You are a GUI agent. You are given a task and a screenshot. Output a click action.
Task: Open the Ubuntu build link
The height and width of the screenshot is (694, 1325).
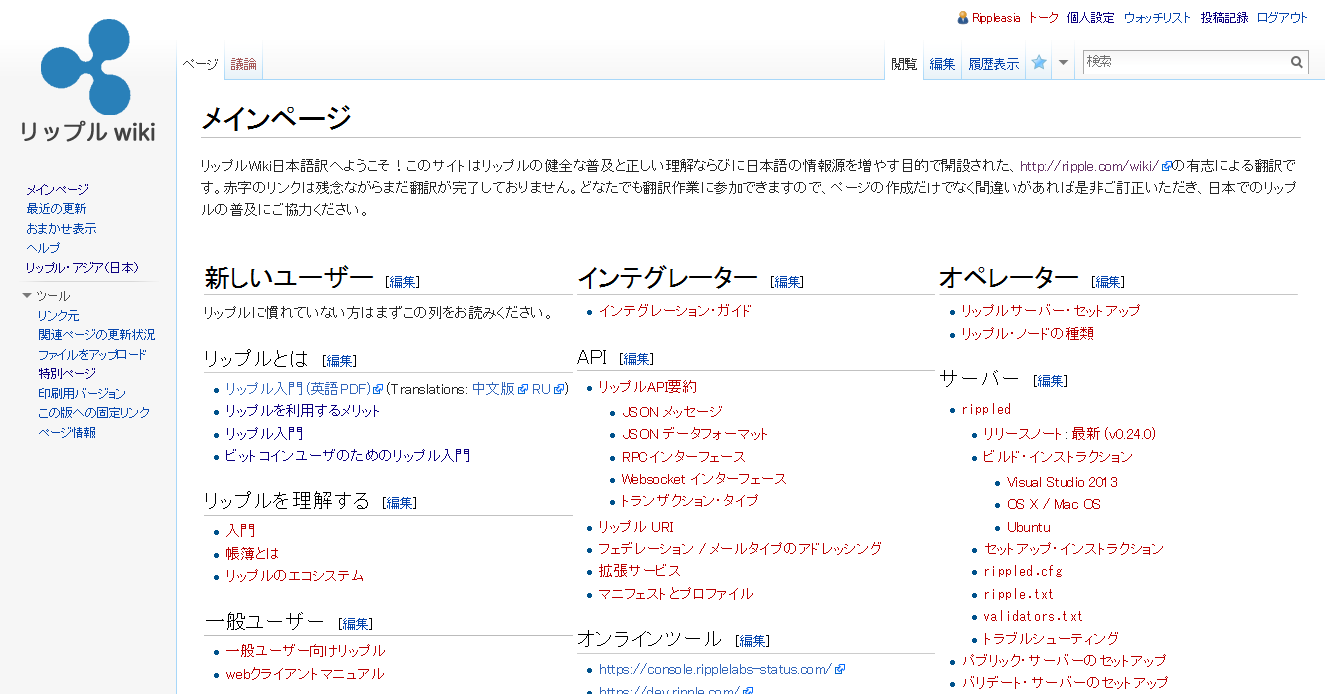1029,527
